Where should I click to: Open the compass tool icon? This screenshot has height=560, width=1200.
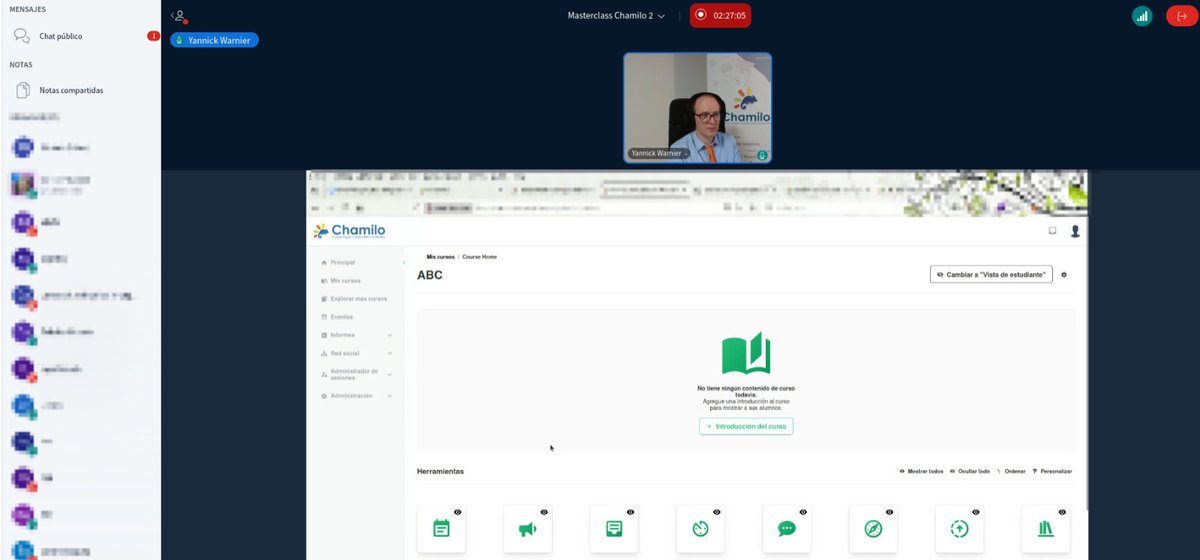click(873, 528)
